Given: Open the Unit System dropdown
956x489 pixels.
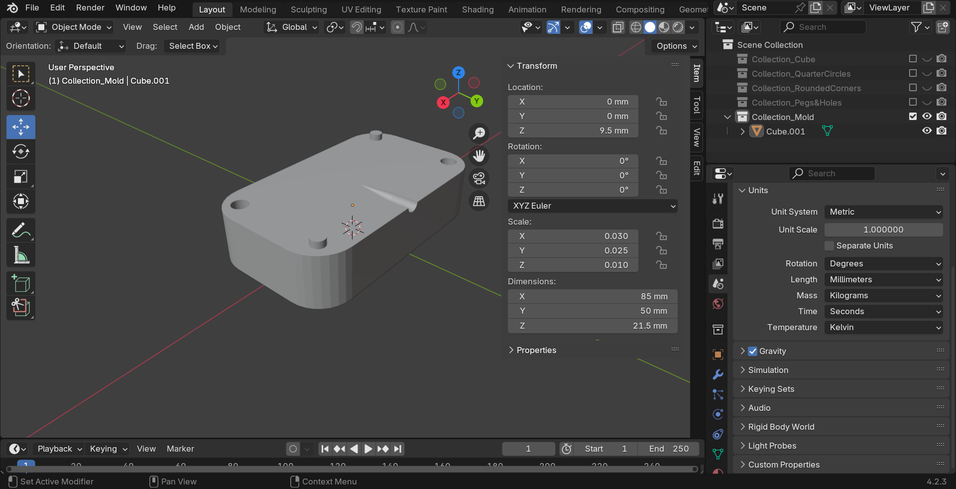Looking at the screenshot, I should tap(884, 212).
